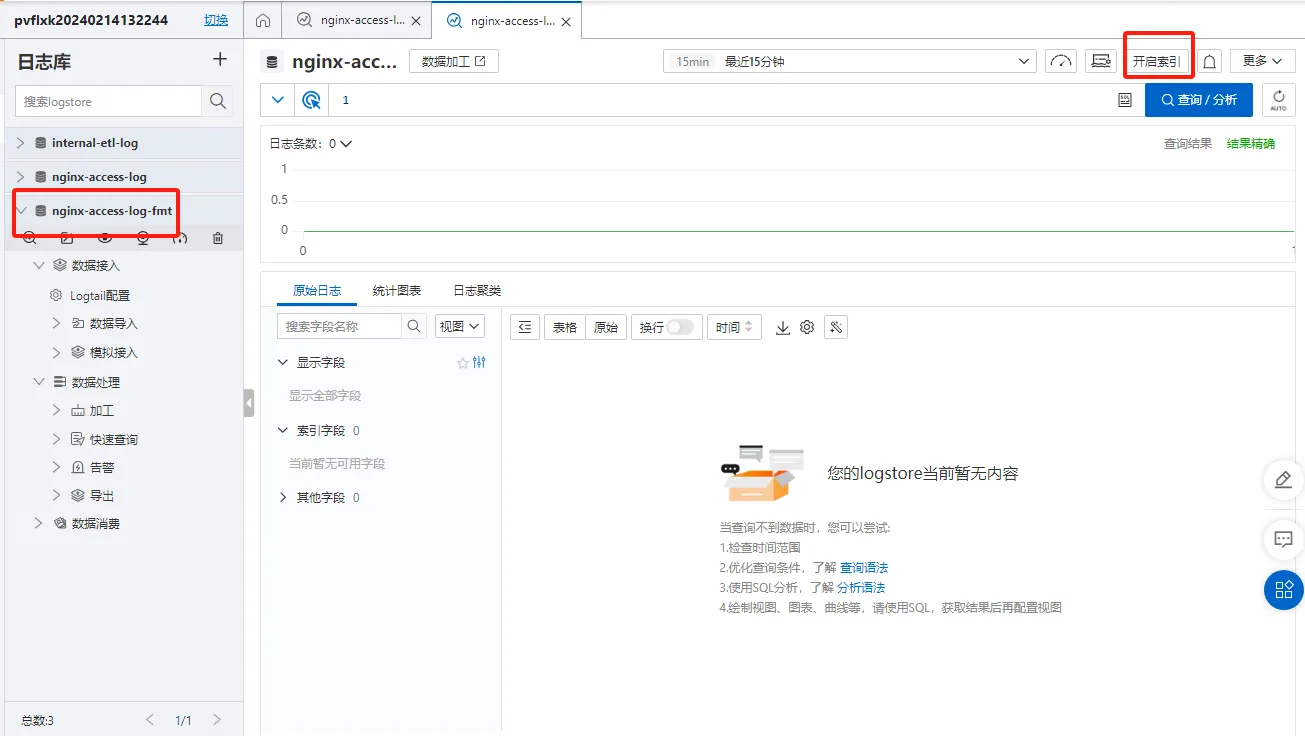
Task: Expand internal-etl-log logstore
Action: (x=21, y=143)
